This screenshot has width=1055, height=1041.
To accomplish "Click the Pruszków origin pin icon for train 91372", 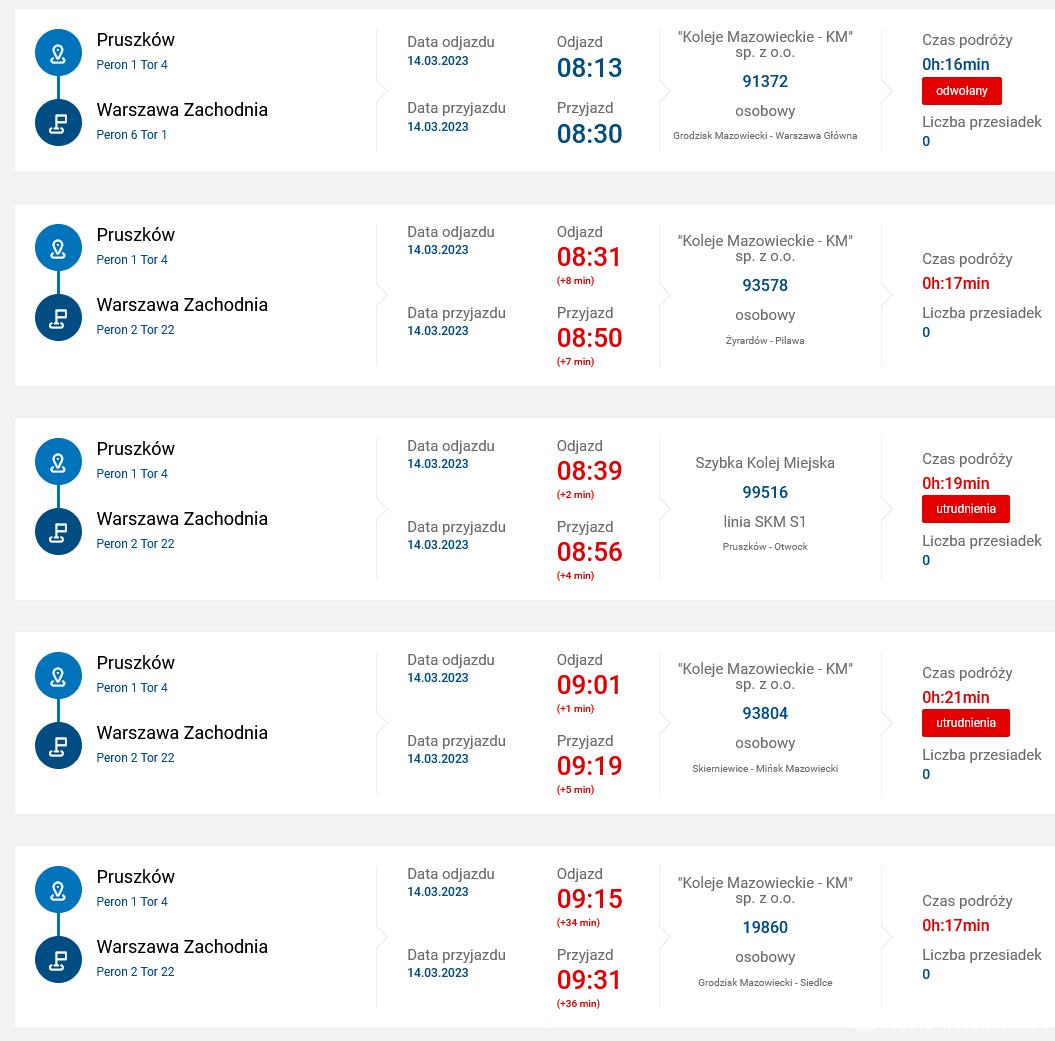I will tap(59, 52).
